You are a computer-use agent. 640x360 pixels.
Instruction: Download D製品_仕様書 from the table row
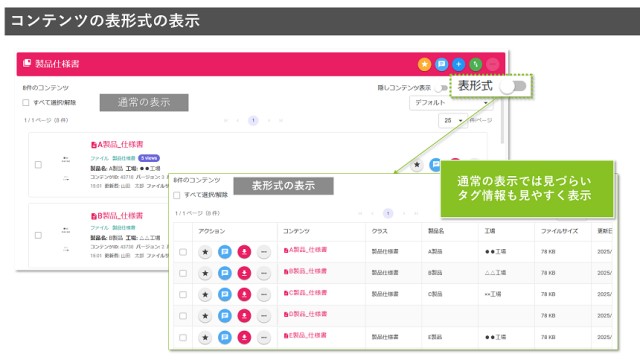click(x=244, y=316)
